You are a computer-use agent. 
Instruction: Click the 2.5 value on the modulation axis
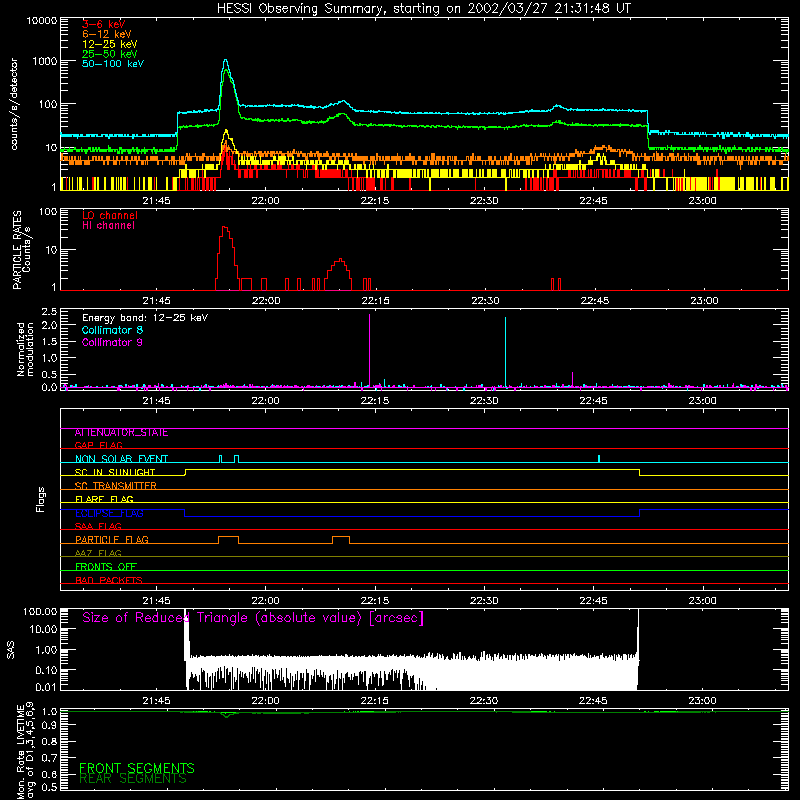[x=51, y=312]
